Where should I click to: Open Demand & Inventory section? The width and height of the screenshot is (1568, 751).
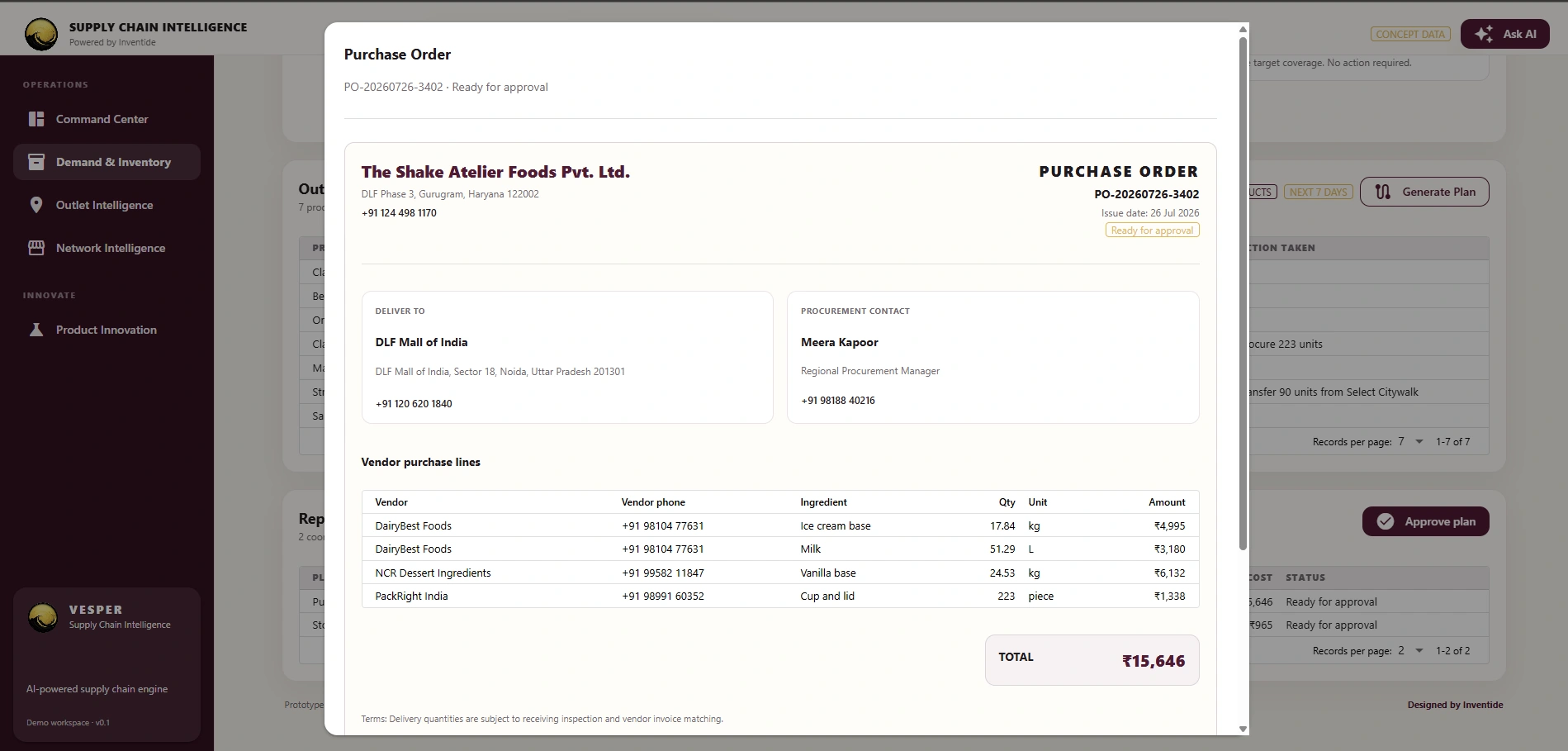[107, 162]
